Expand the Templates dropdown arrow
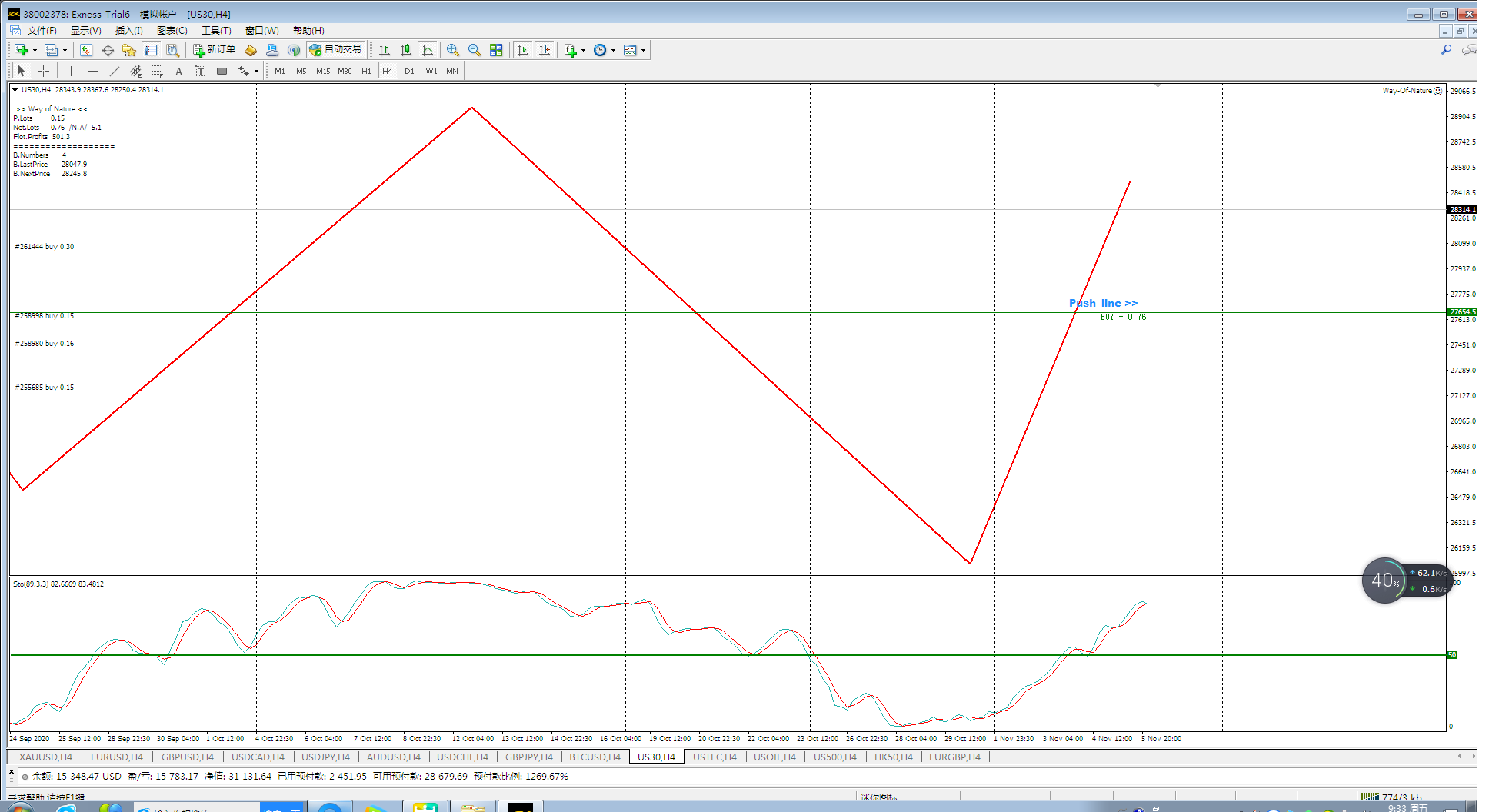The image size is (1489, 812). coord(644,51)
